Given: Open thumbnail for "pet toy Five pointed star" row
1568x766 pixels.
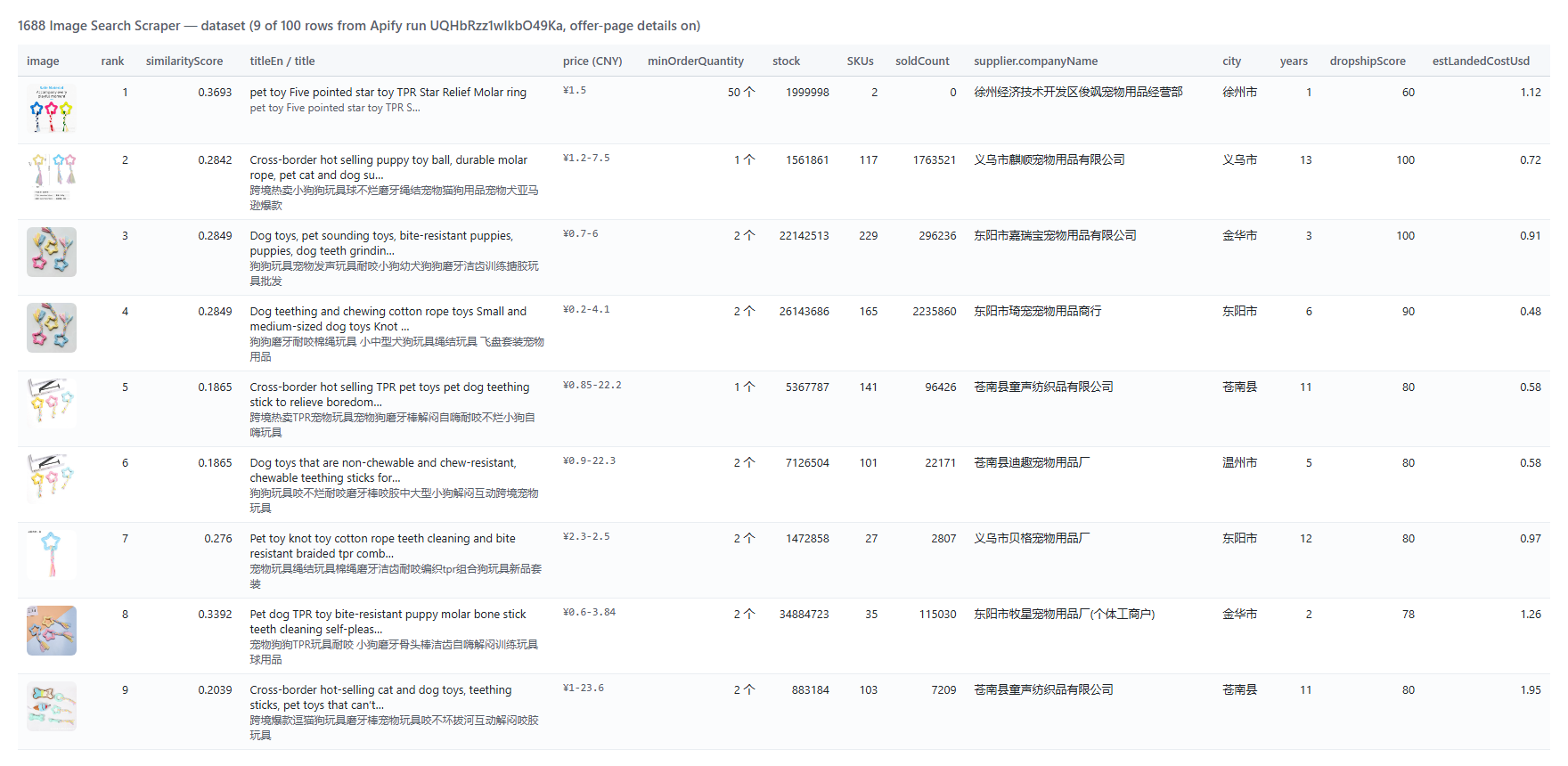Looking at the screenshot, I should (x=52, y=110).
